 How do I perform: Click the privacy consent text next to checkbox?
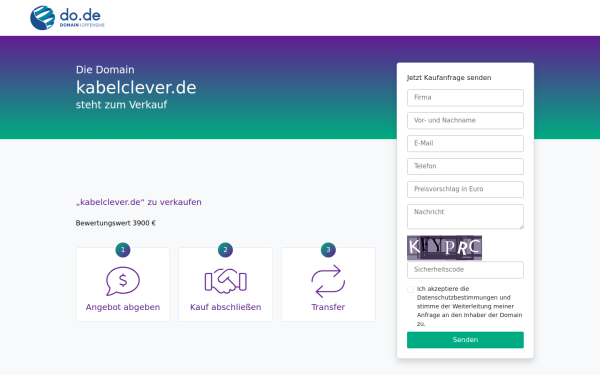click(470, 306)
